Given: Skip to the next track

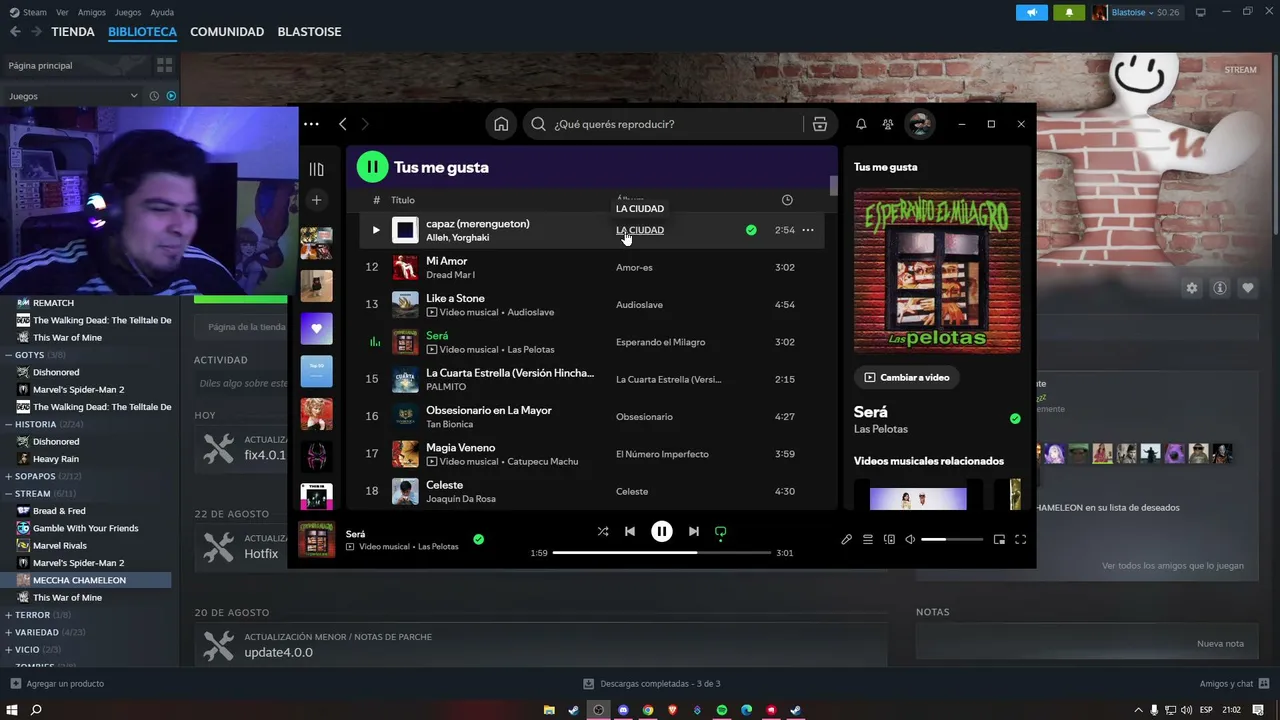Looking at the screenshot, I should pos(693,531).
